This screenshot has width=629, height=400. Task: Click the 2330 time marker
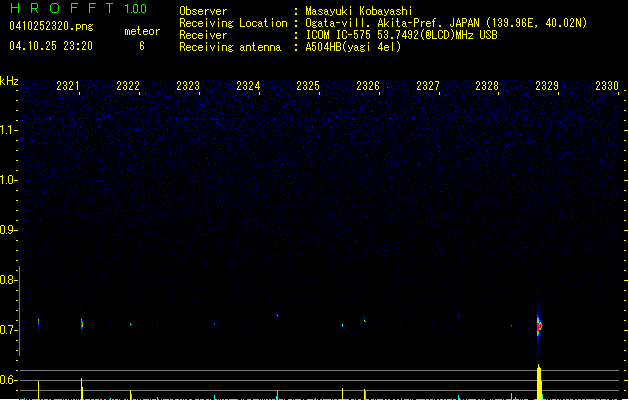click(607, 86)
